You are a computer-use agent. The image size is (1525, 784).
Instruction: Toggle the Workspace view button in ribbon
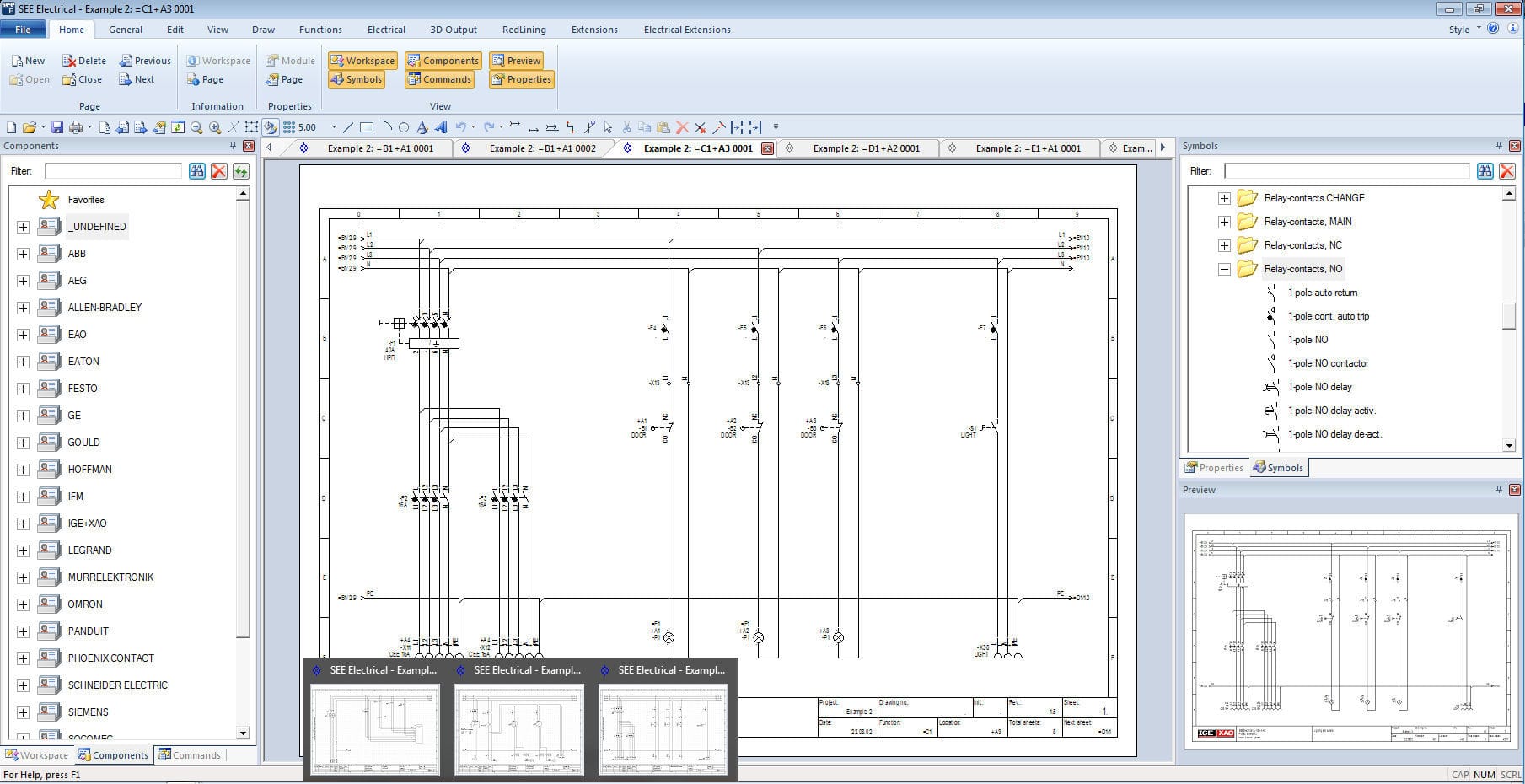tap(362, 61)
